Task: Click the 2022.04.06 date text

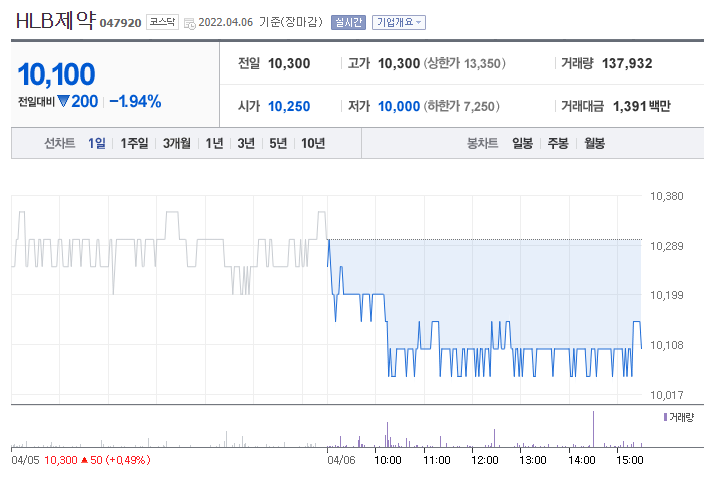Action: coord(225,22)
